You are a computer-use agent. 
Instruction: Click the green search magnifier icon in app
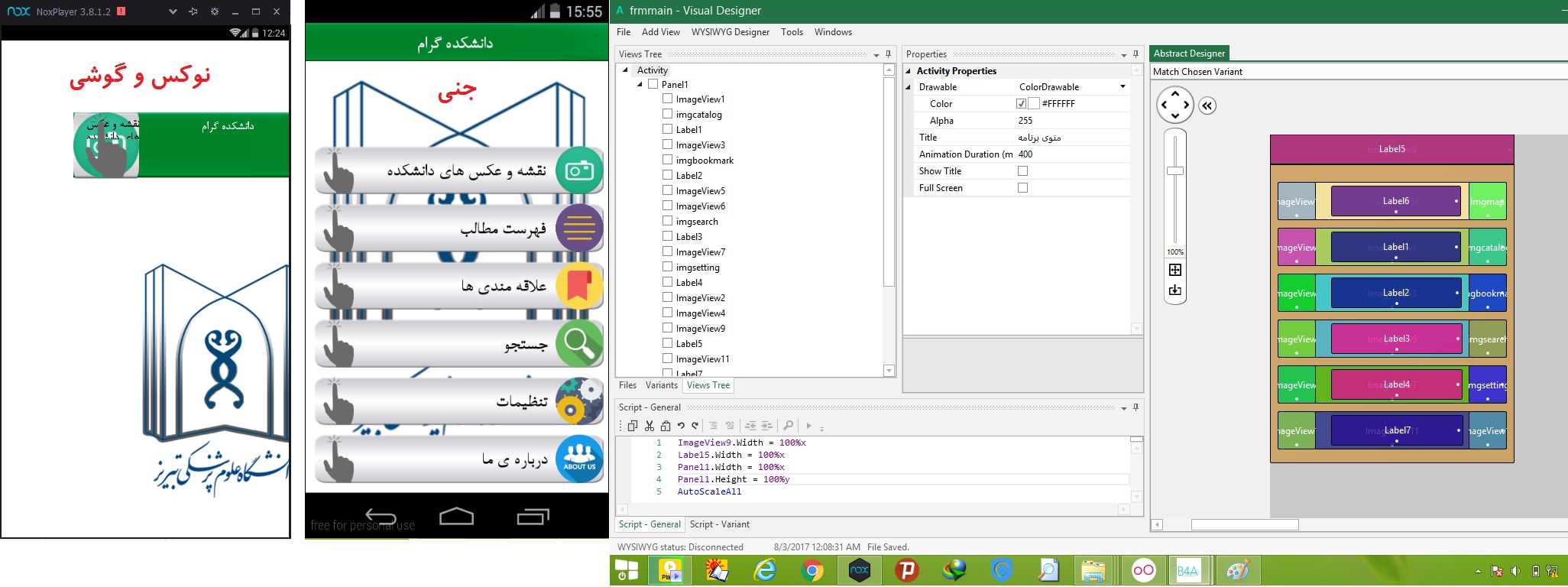click(579, 343)
